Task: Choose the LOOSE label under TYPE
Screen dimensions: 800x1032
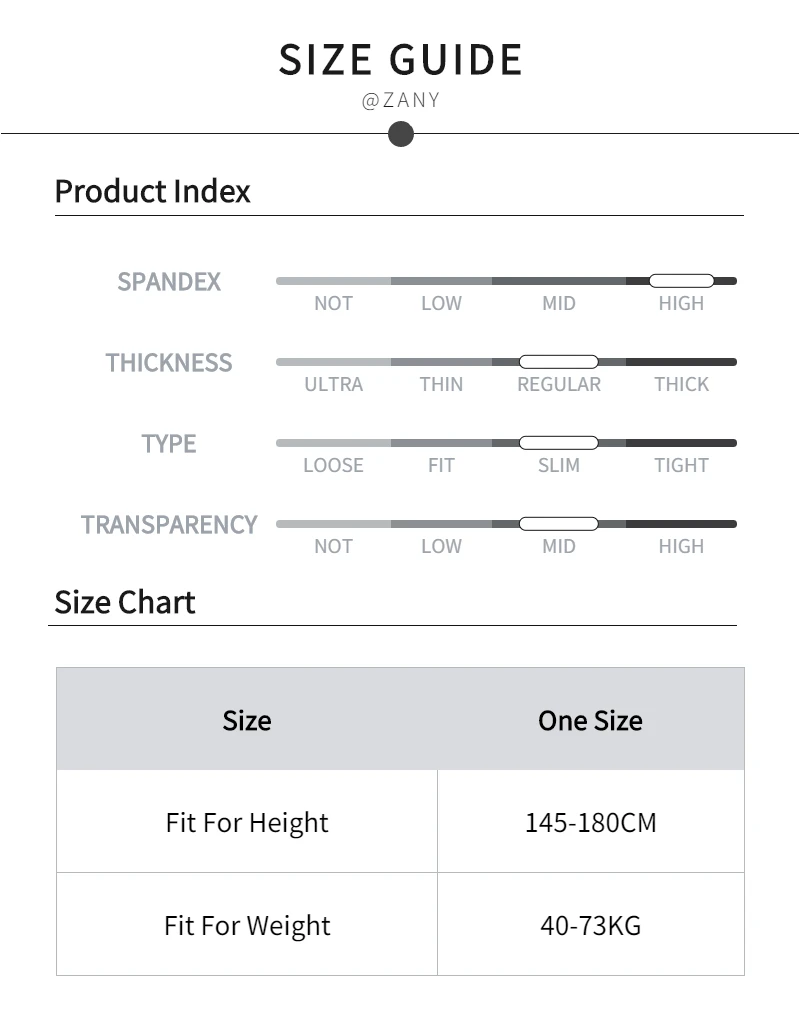Action: tap(333, 465)
